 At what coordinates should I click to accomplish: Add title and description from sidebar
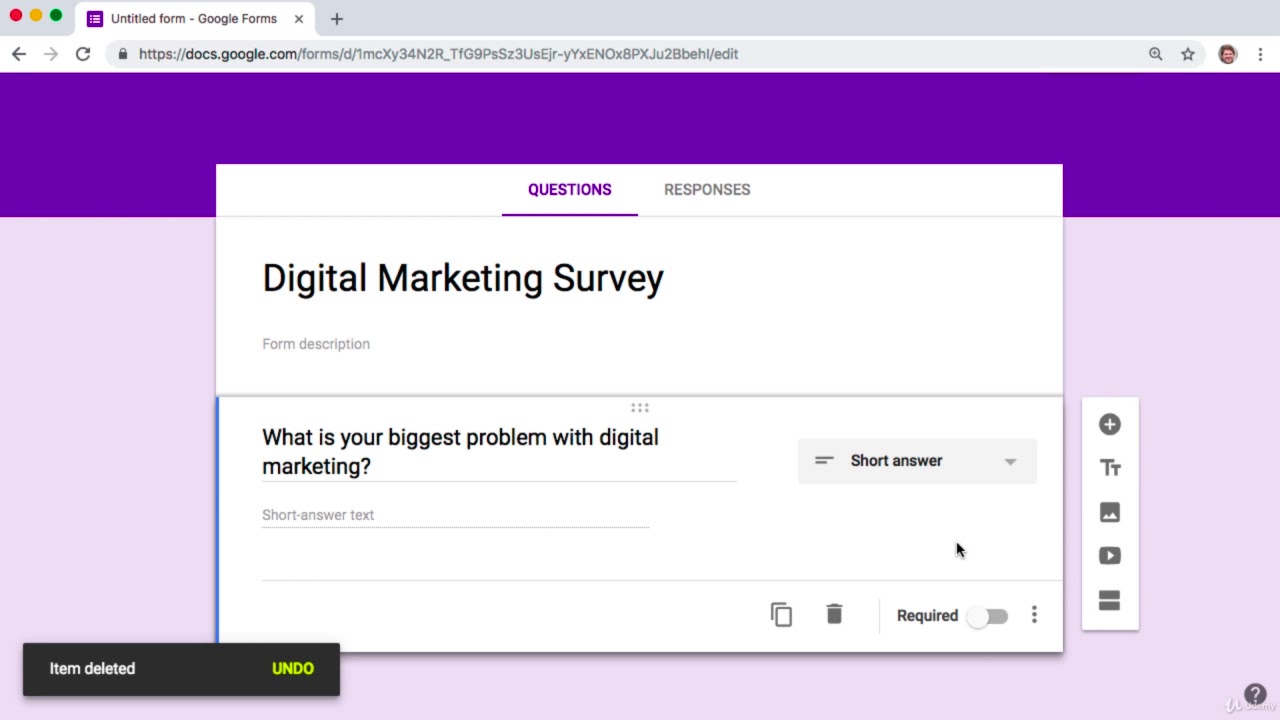(x=1109, y=468)
